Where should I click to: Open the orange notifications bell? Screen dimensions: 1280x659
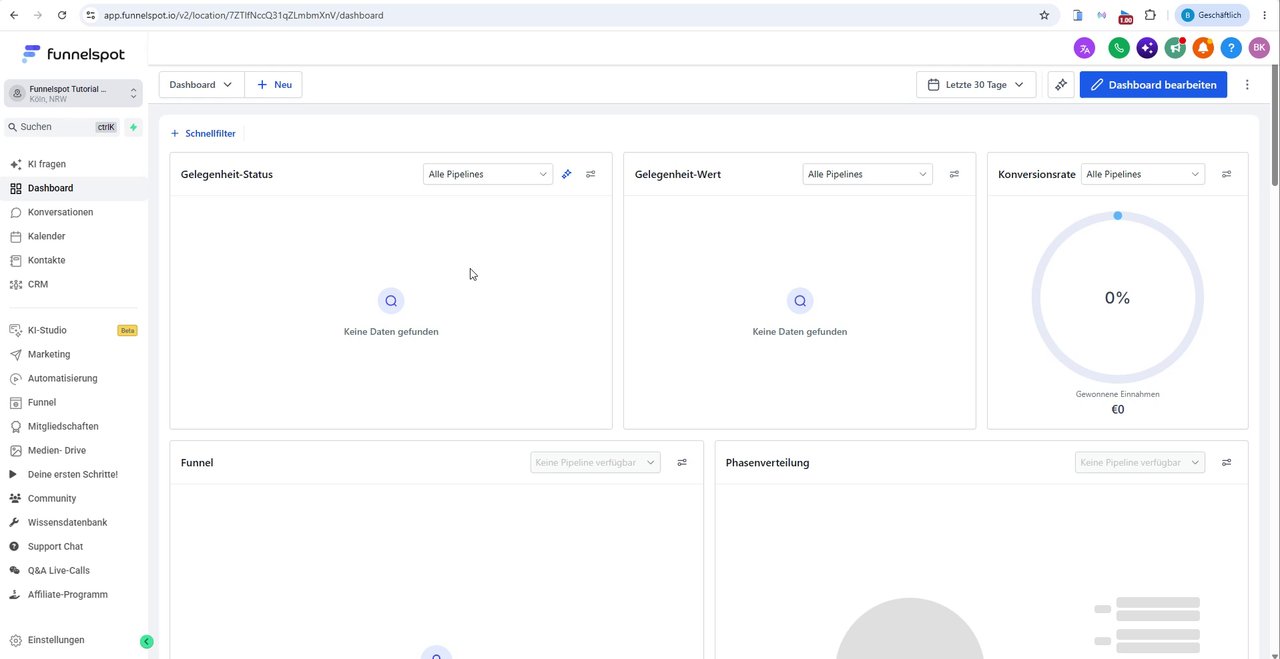[x=1203, y=48]
